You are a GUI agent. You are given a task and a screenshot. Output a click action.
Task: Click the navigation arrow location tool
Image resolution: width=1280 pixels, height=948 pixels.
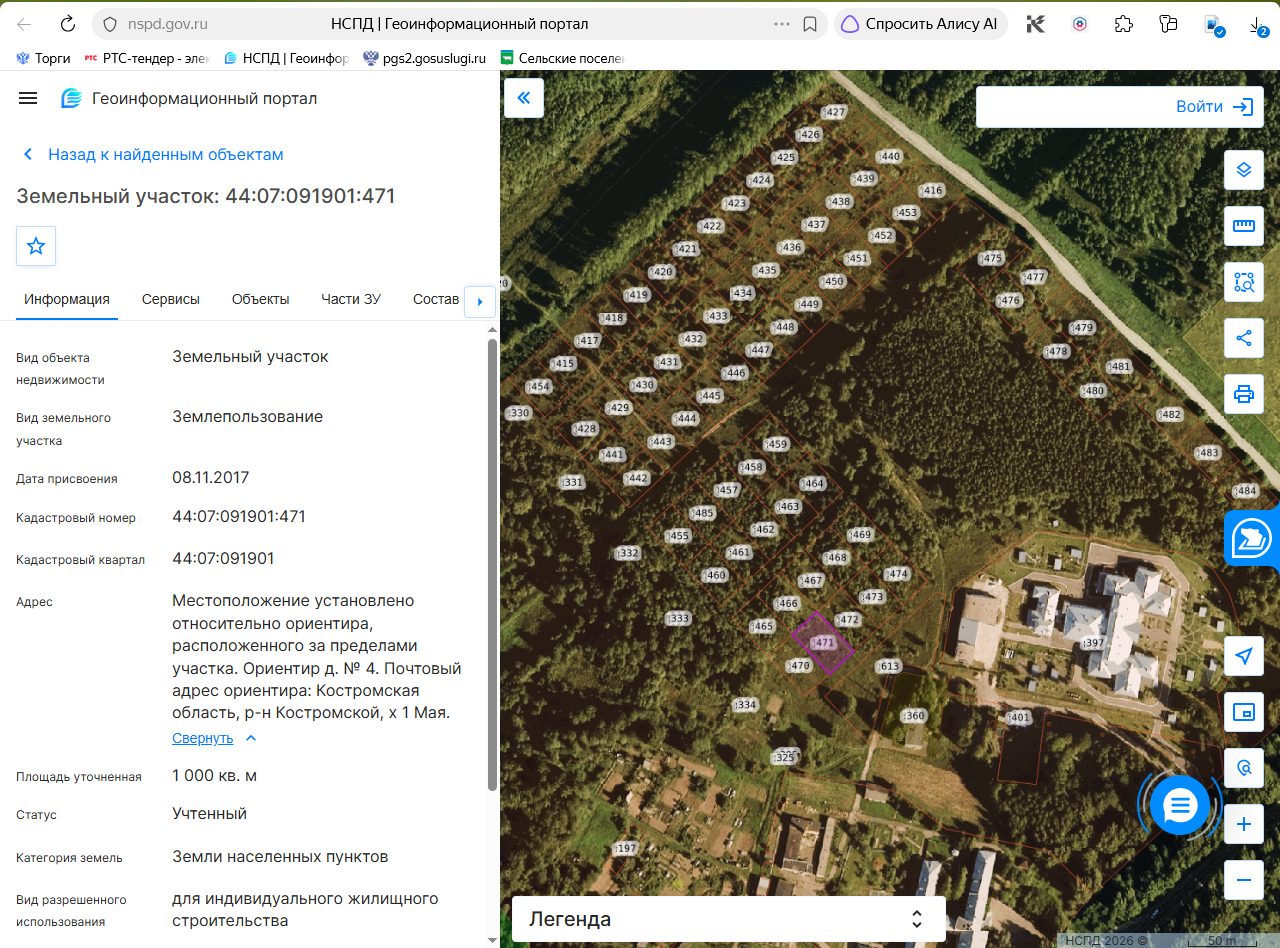(x=1244, y=656)
